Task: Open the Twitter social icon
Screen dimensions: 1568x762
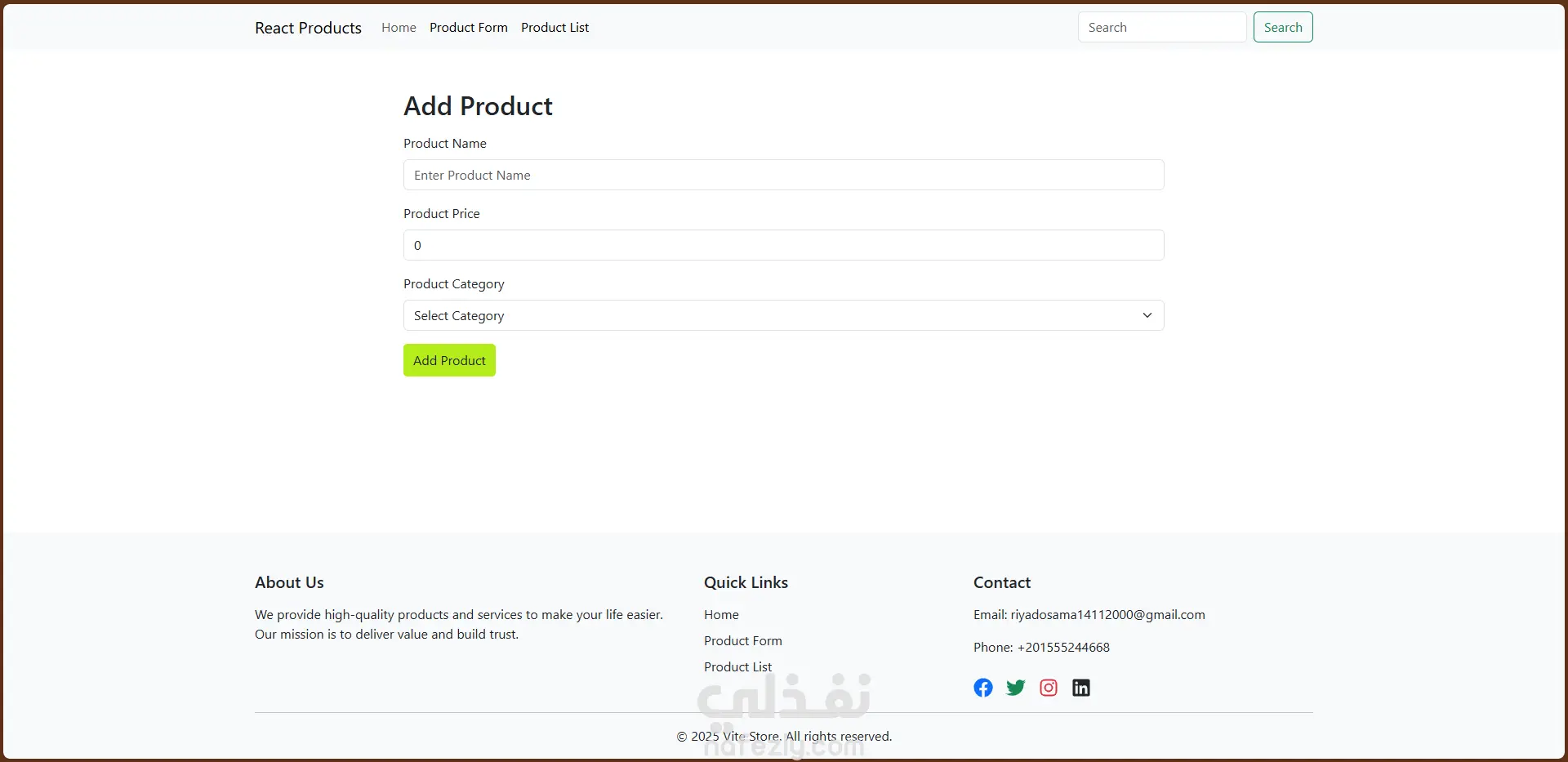Action: pyautogui.click(x=1016, y=688)
